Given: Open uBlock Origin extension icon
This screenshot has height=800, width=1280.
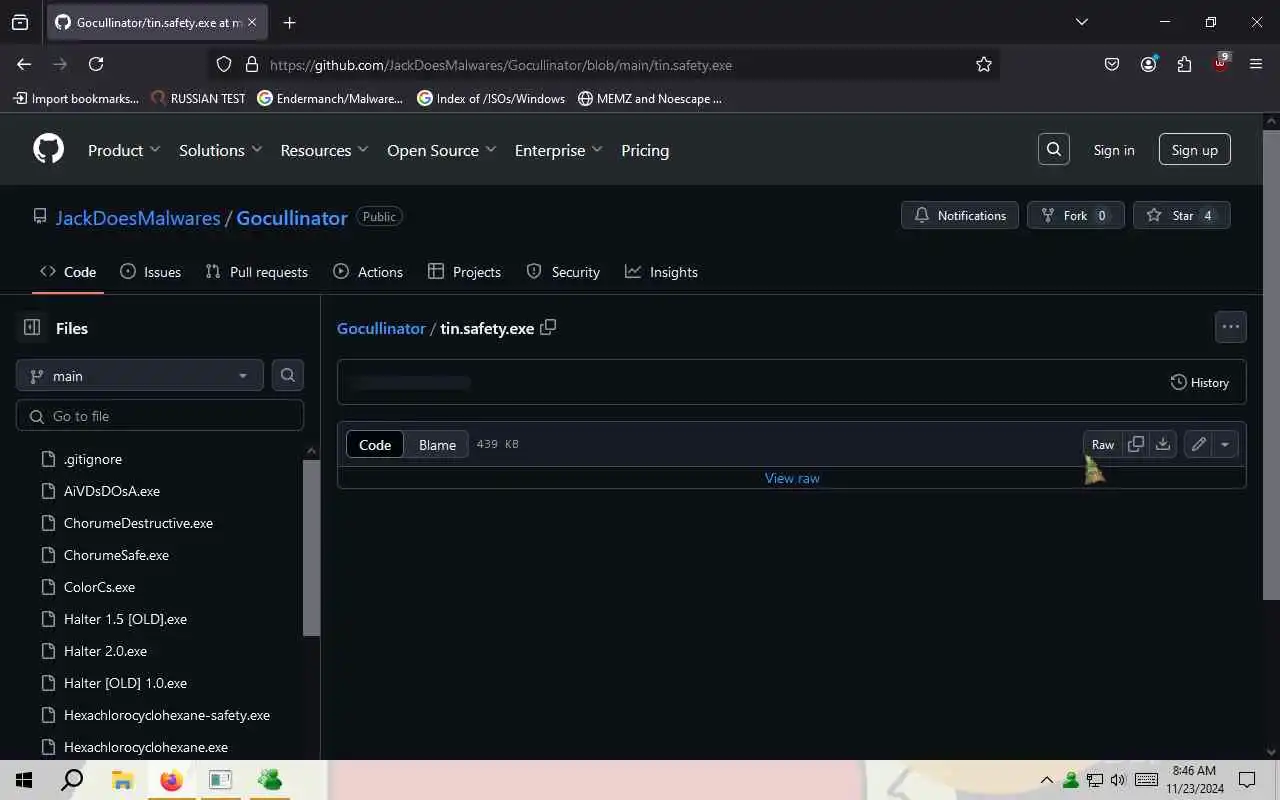Looking at the screenshot, I should pos(1220,64).
